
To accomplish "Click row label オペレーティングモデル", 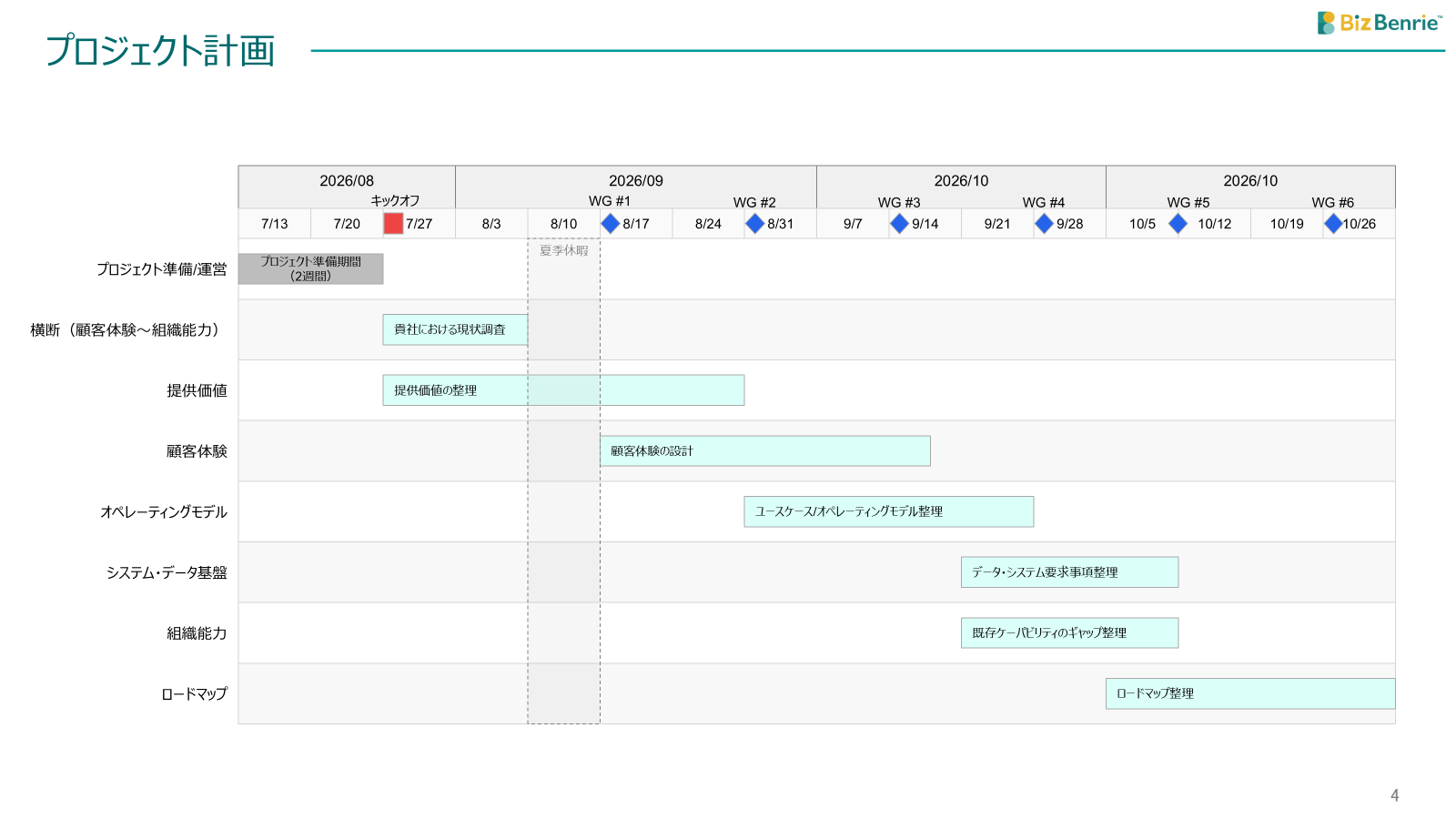I will (x=164, y=512).
